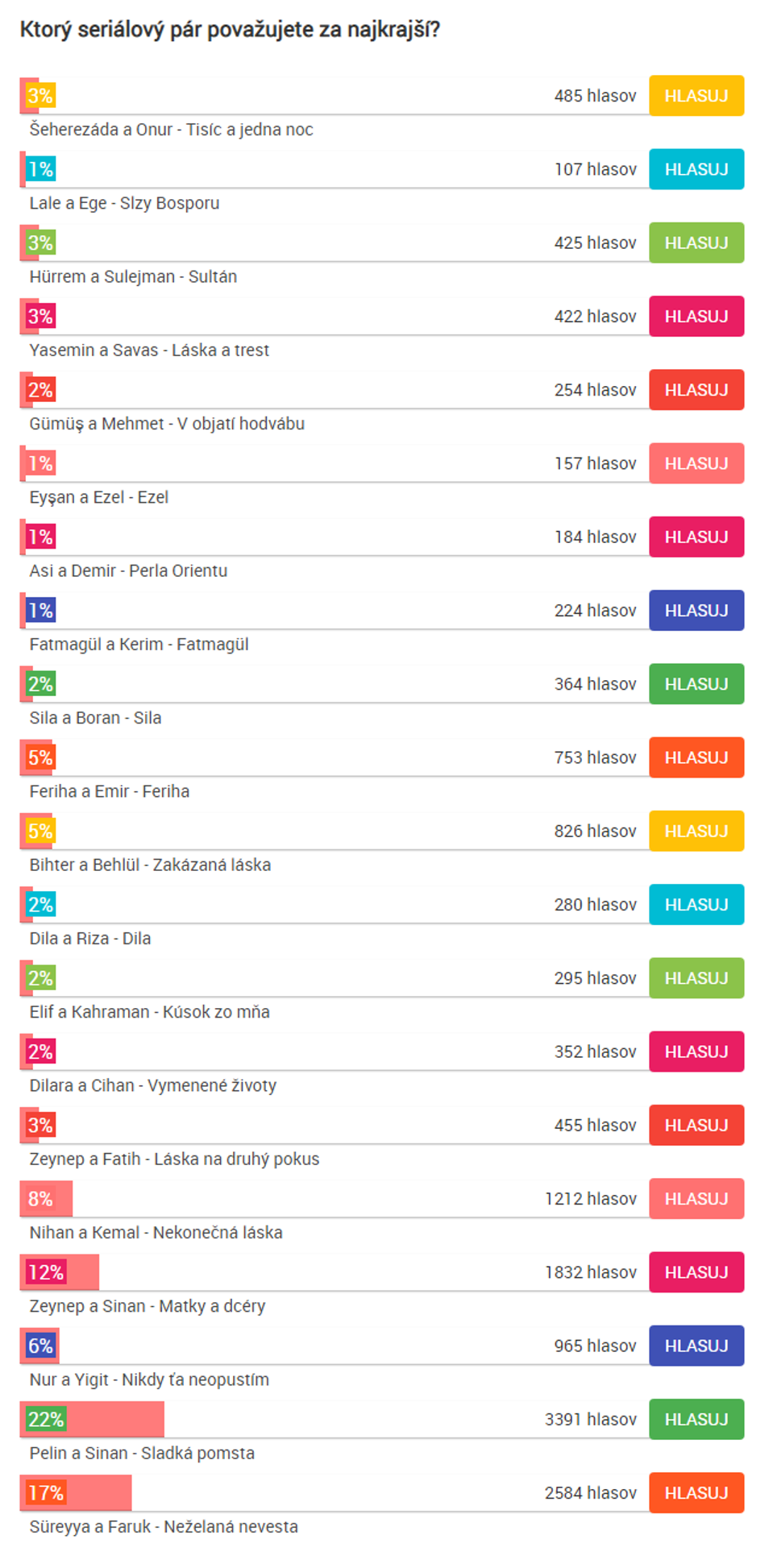This screenshot has height=1568, width=773.
Task: Click HLASUJ for Bihter a Behlül
Action: coord(696,831)
